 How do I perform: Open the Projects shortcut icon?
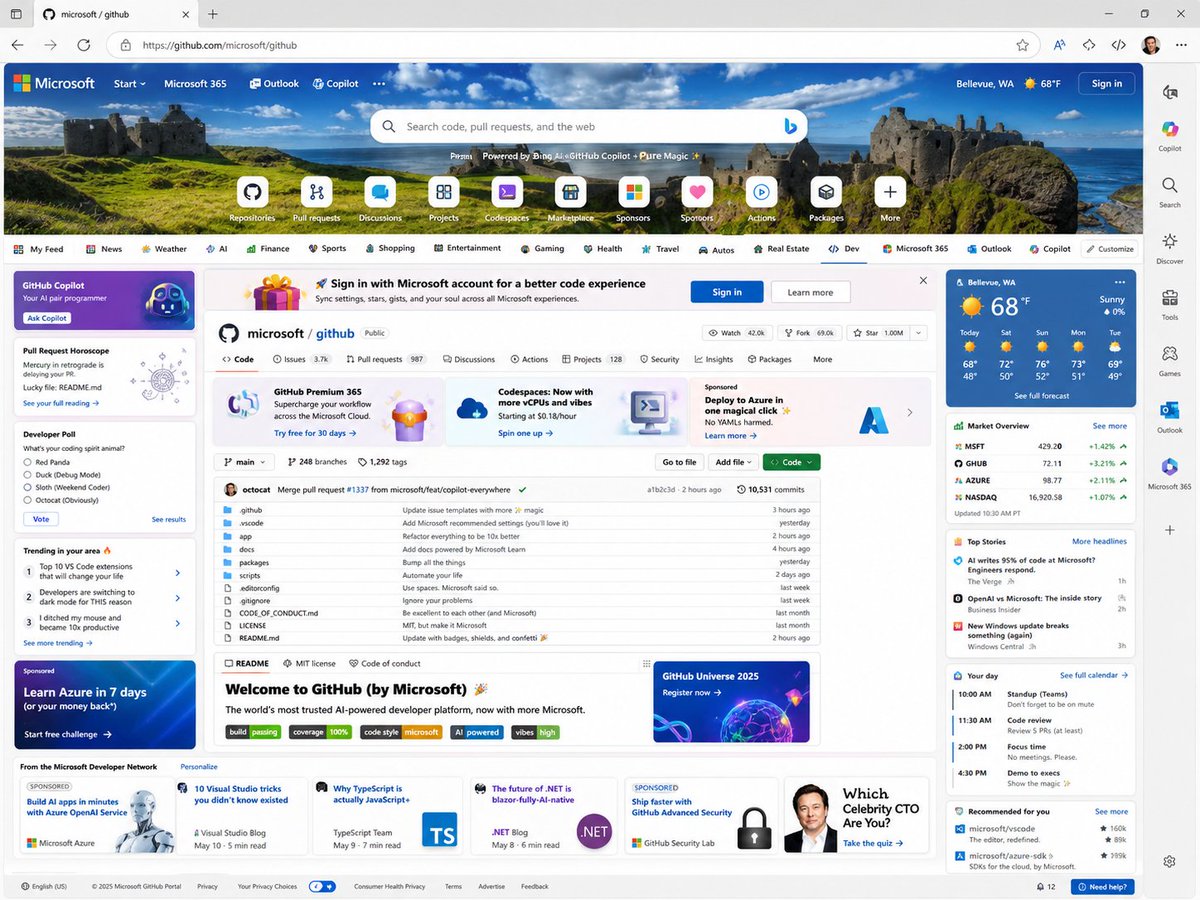point(443,192)
